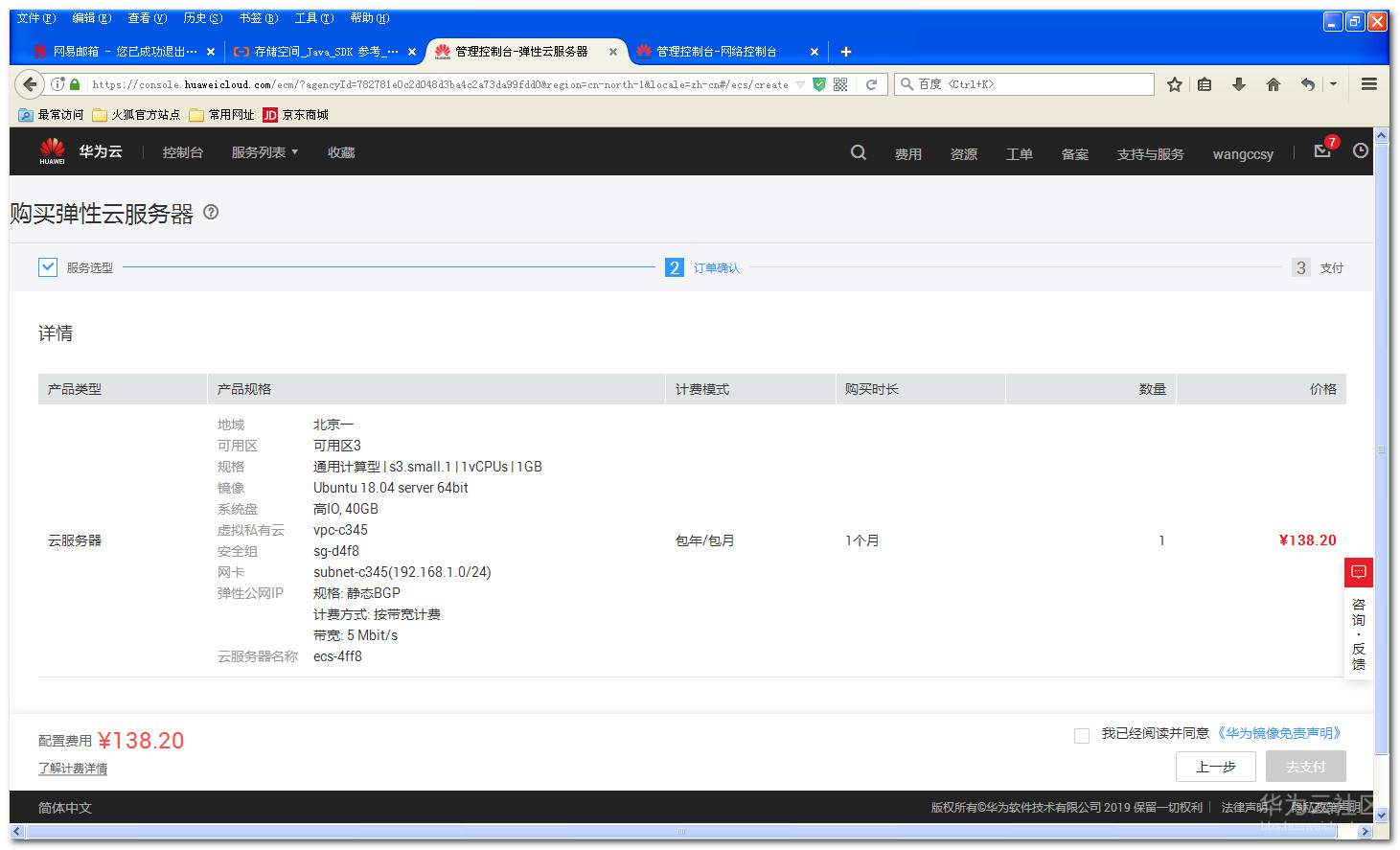
Task: Tick the 我已经阅读并同意 agreement checkbox
Action: coord(1082,735)
